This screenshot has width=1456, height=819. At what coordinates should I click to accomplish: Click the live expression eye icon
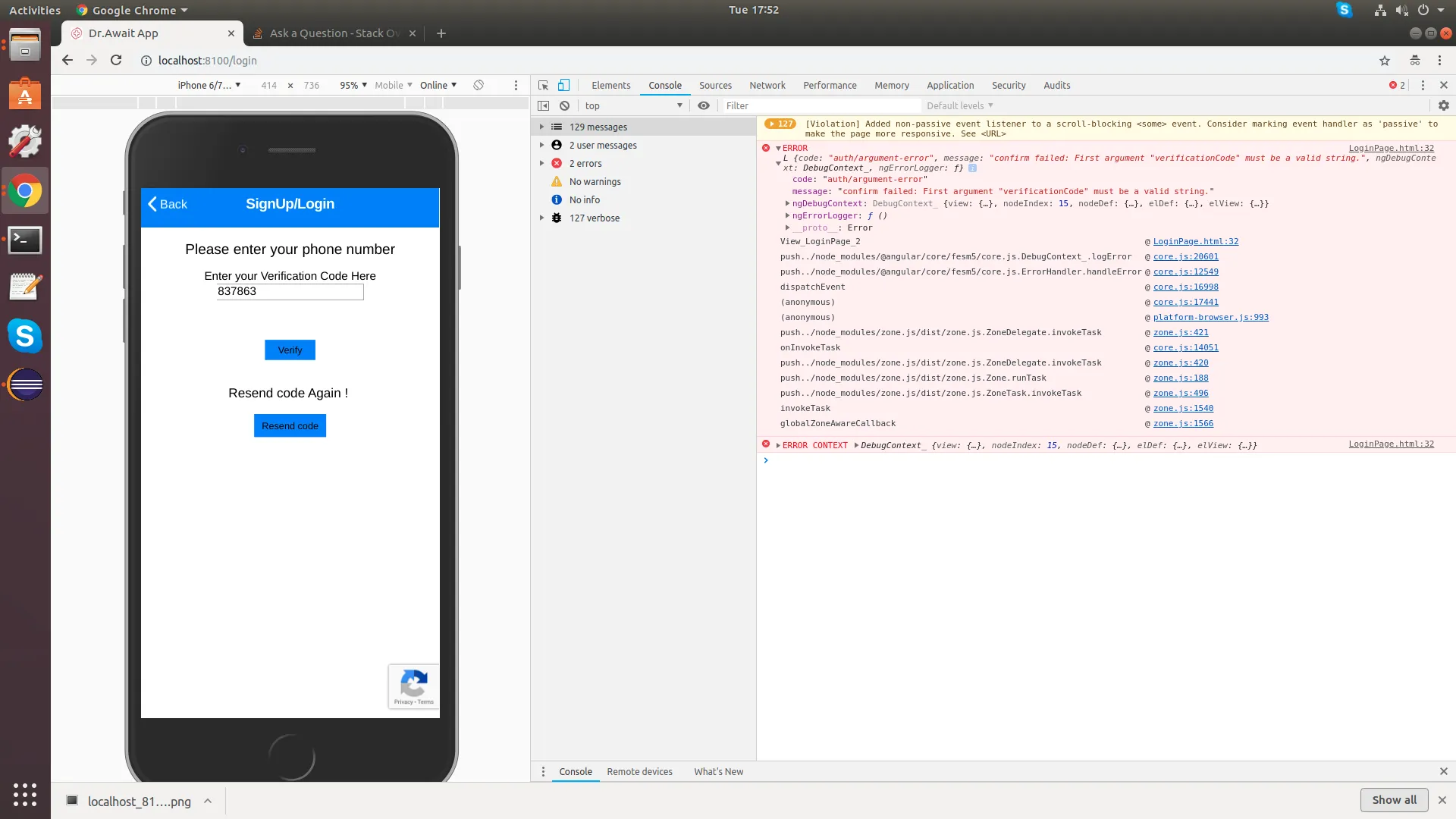[704, 106]
